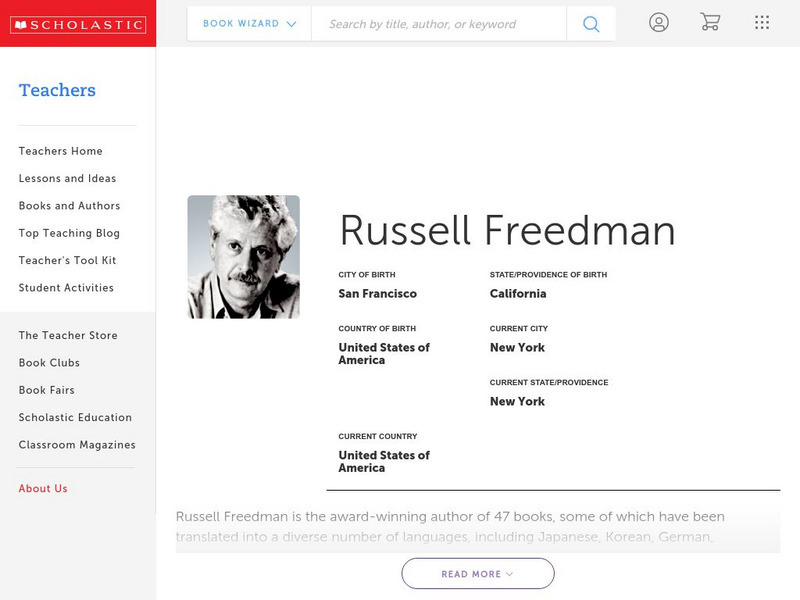Image resolution: width=800 pixels, height=600 pixels.
Task: Click the search magnifier icon
Action: pos(591,24)
